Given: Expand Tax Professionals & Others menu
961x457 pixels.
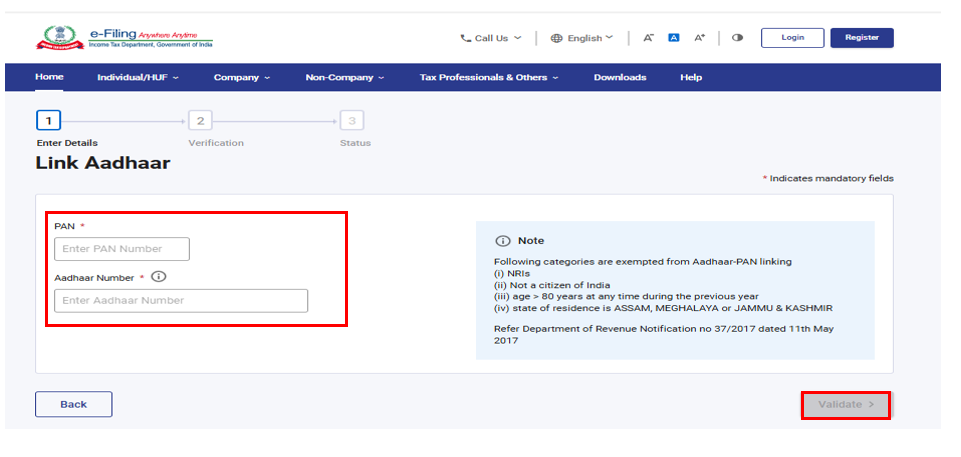Looking at the screenshot, I should pos(489,77).
